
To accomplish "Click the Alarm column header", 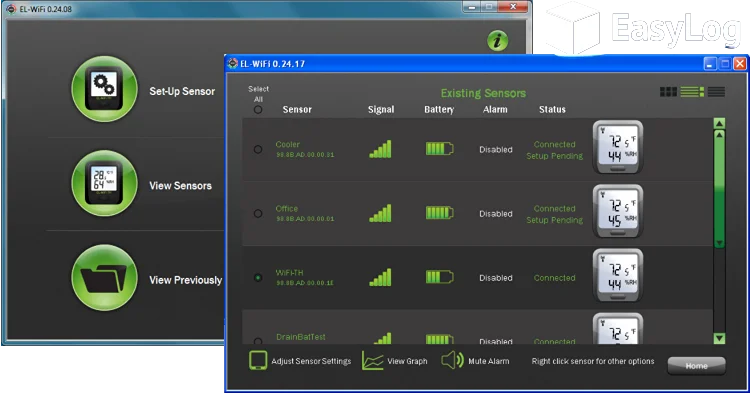I will tap(495, 110).
